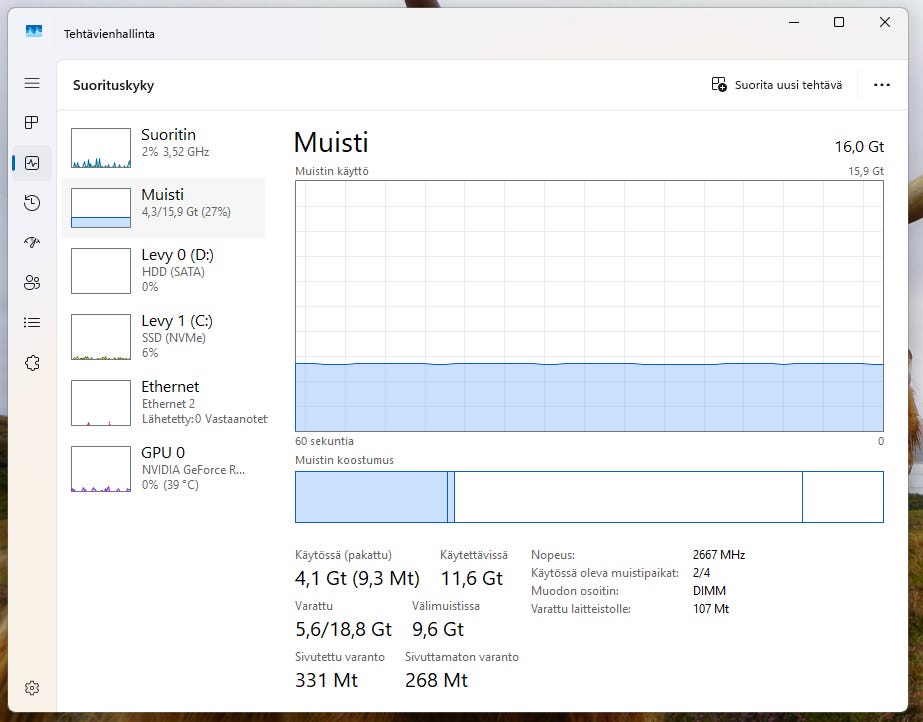
Task: Click the GPU 0 mini graph thumbnail
Action: [101, 468]
